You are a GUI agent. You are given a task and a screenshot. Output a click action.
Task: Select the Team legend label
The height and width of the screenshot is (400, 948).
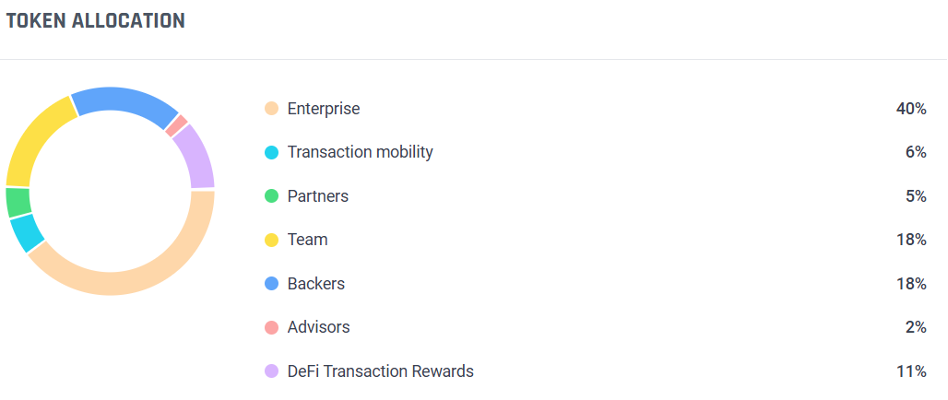click(x=307, y=240)
